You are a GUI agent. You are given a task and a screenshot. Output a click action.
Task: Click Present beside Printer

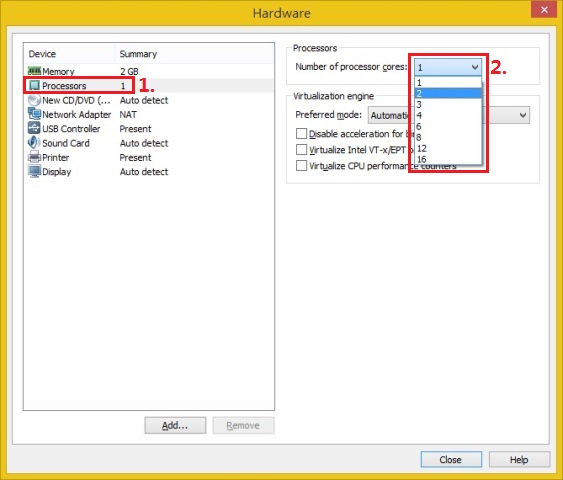pos(135,158)
